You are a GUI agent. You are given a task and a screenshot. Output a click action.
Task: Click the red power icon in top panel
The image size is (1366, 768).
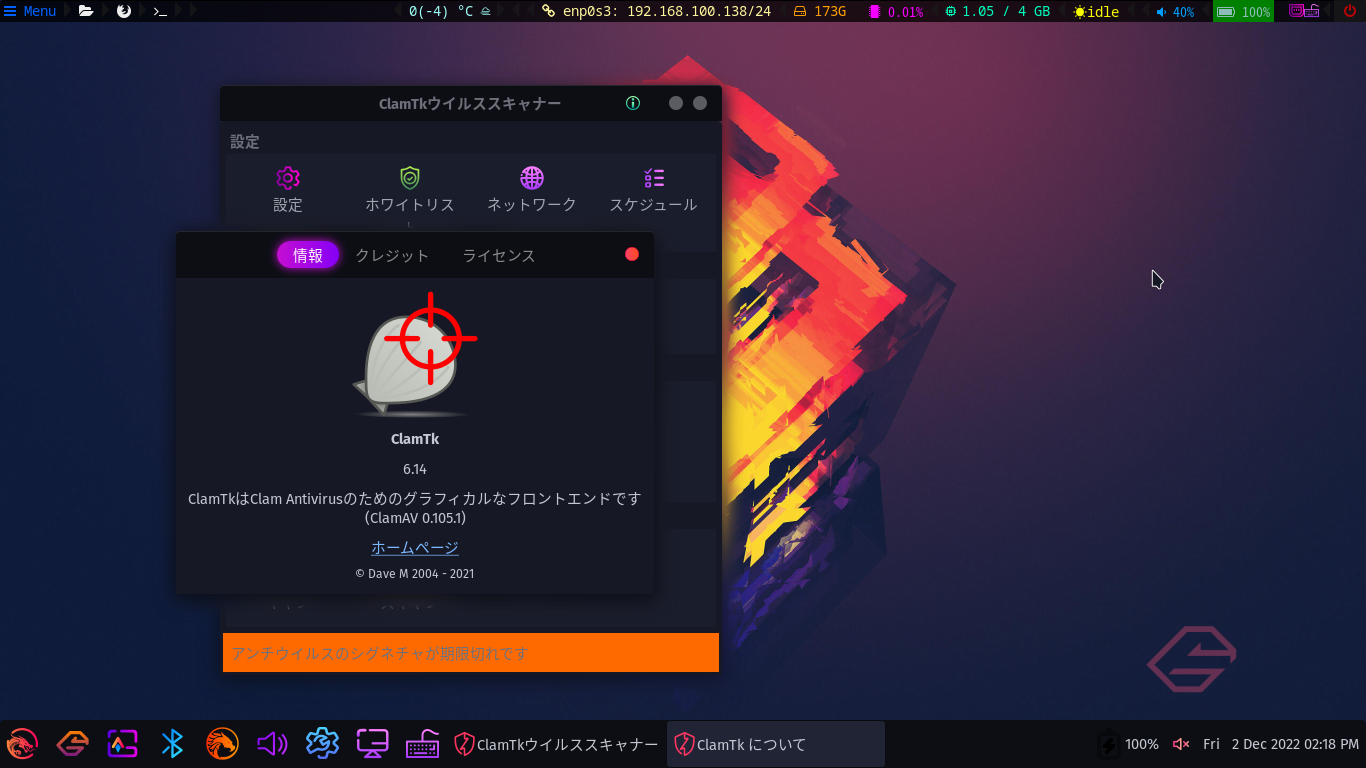click(x=1349, y=11)
